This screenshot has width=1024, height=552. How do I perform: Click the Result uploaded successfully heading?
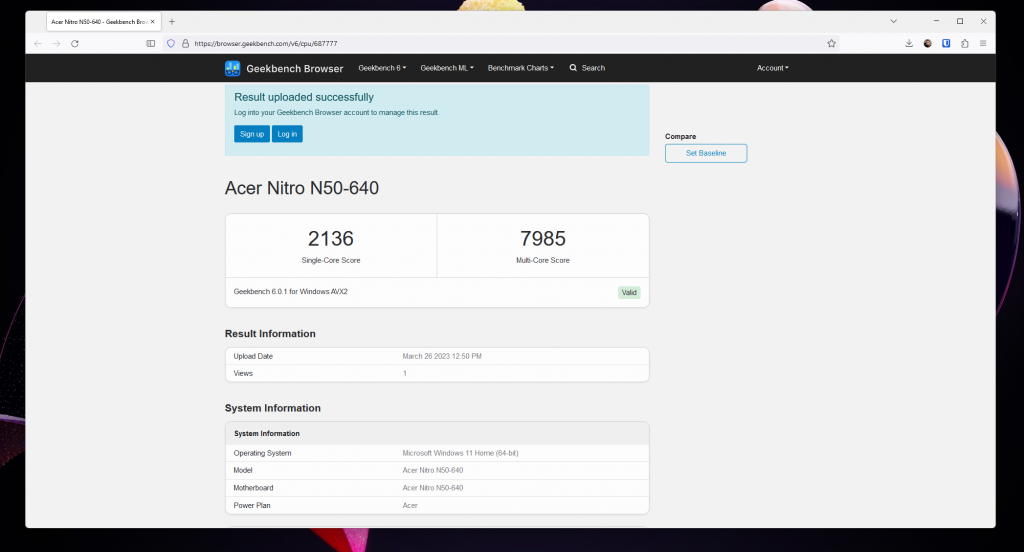pos(304,97)
